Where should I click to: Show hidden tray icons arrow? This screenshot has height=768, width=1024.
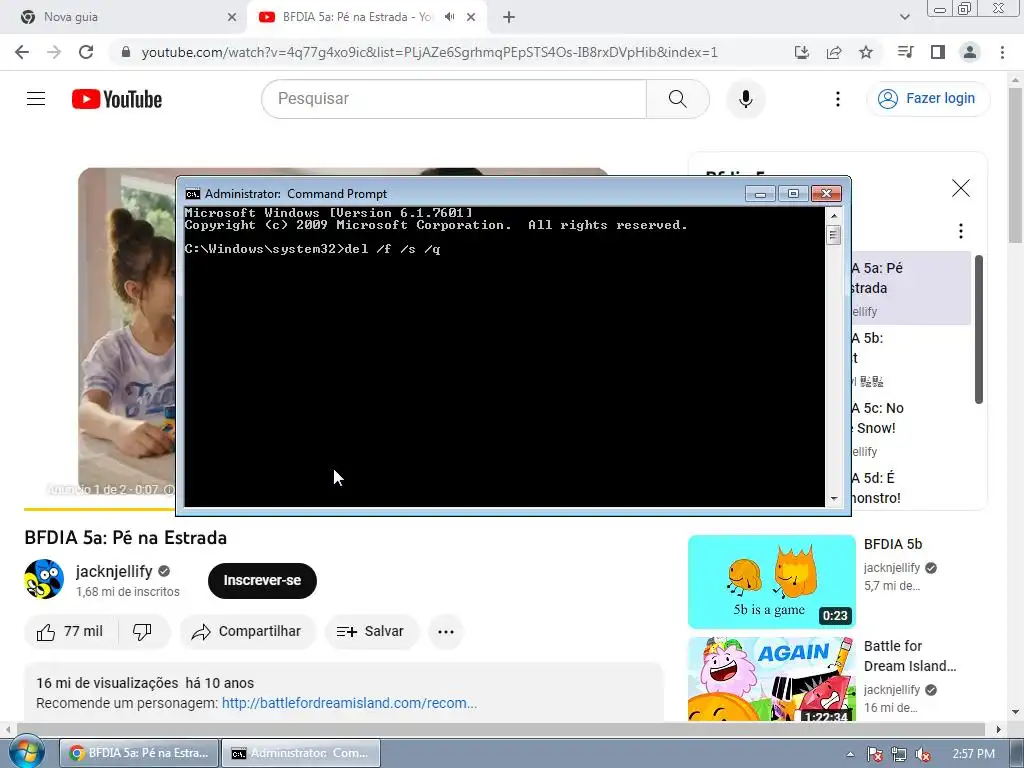tap(850, 754)
